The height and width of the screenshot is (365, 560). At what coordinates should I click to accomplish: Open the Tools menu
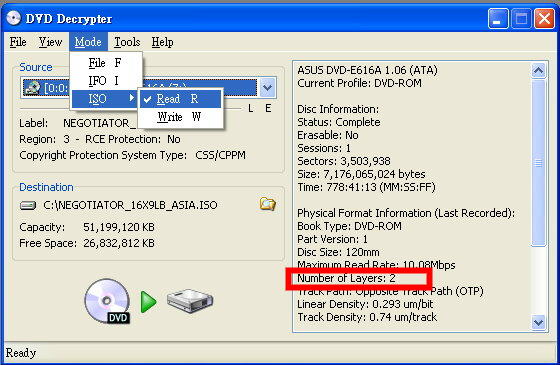click(x=127, y=42)
